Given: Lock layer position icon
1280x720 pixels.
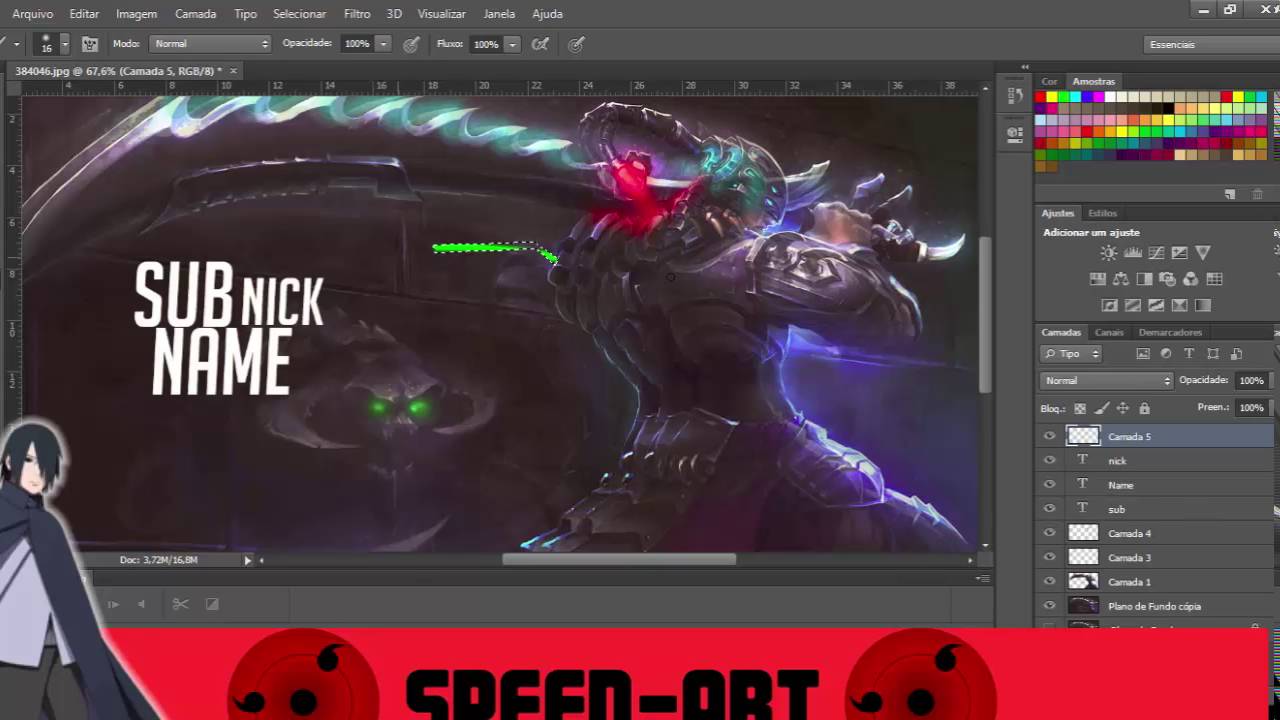Looking at the screenshot, I should (x=1123, y=408).
